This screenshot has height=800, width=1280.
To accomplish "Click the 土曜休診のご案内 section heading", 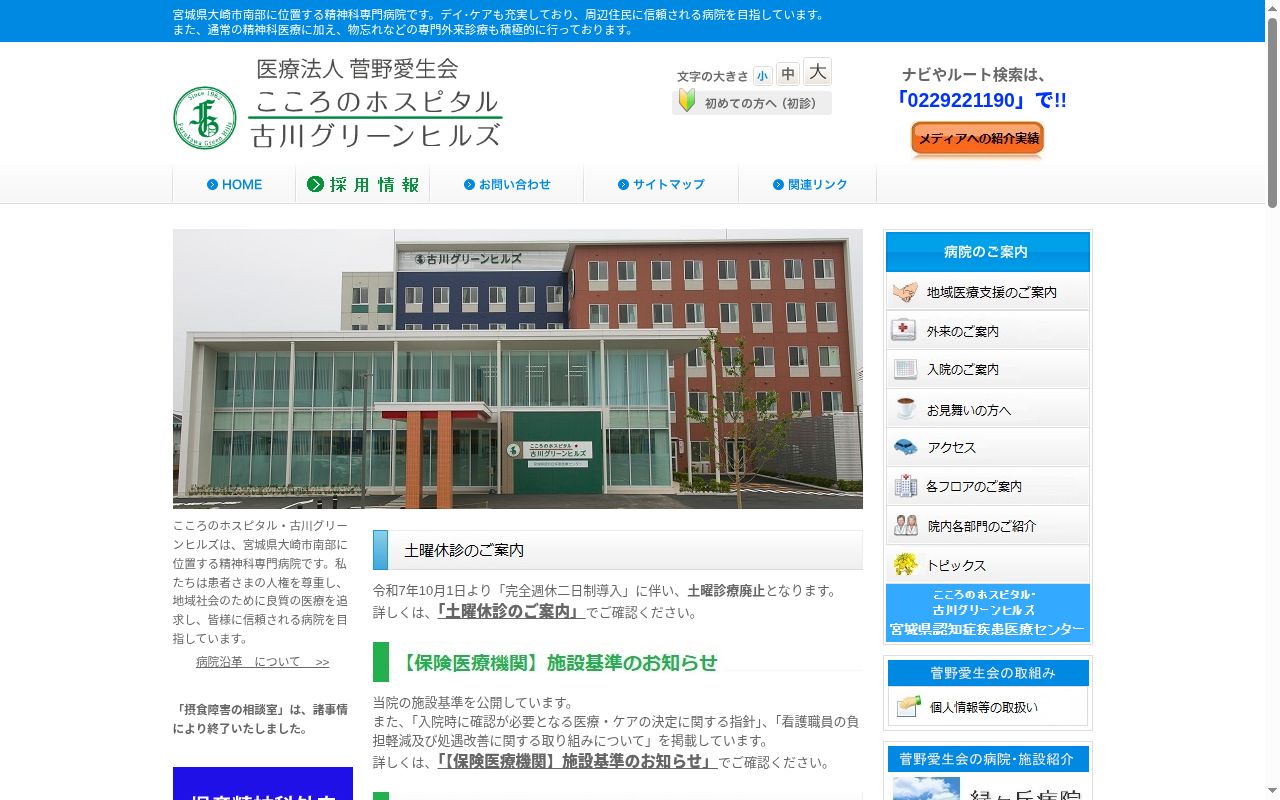I will click(618, 550).
